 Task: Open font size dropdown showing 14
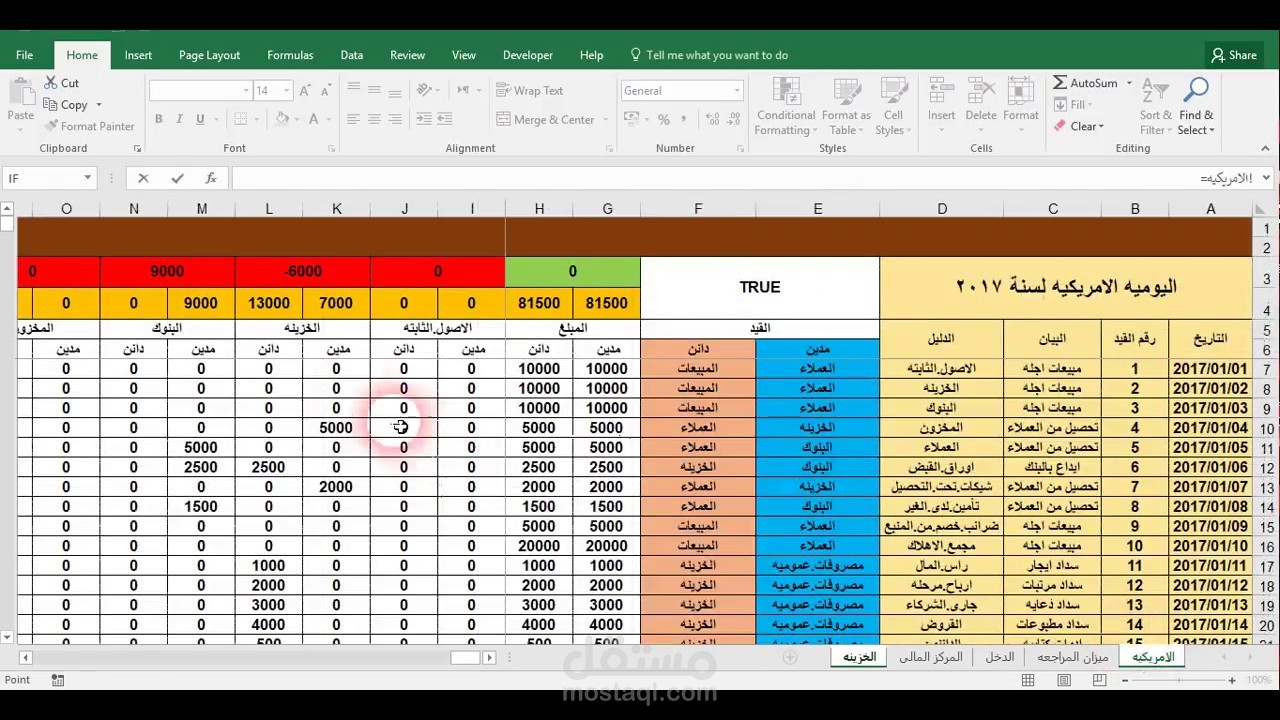[x=286, y=90]
